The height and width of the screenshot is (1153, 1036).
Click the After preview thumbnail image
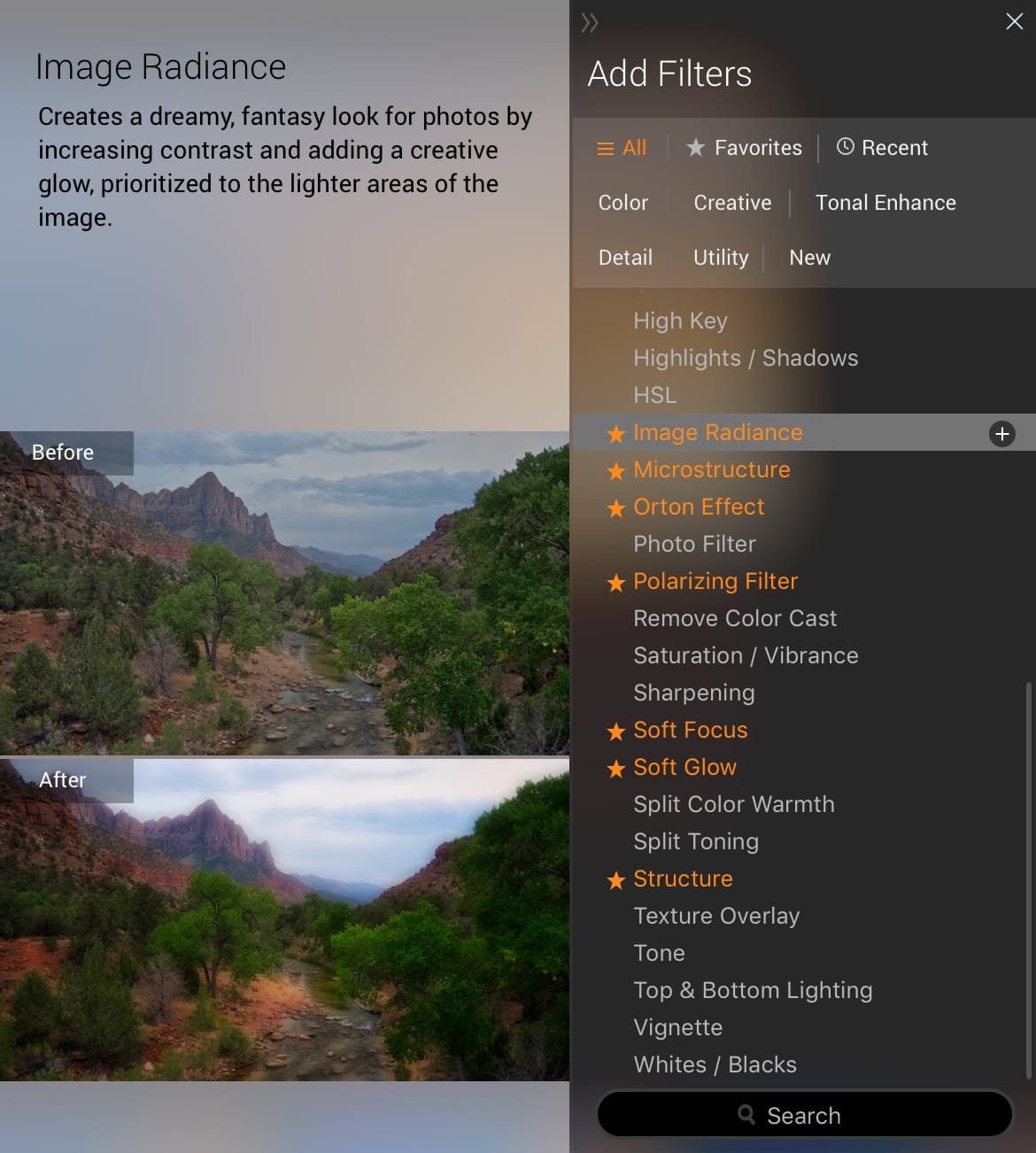click(284, 919)
